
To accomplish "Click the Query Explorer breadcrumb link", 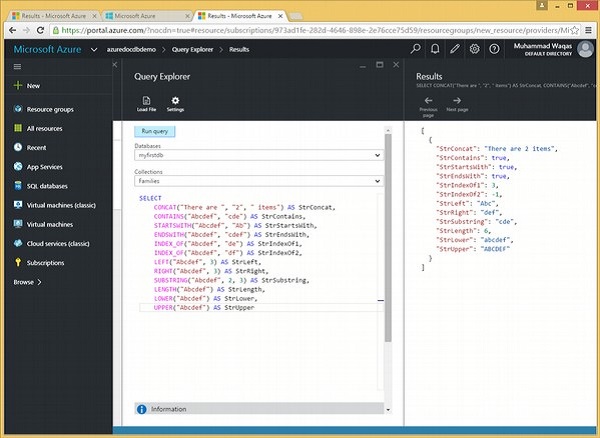I will click(x=197, y=48).
